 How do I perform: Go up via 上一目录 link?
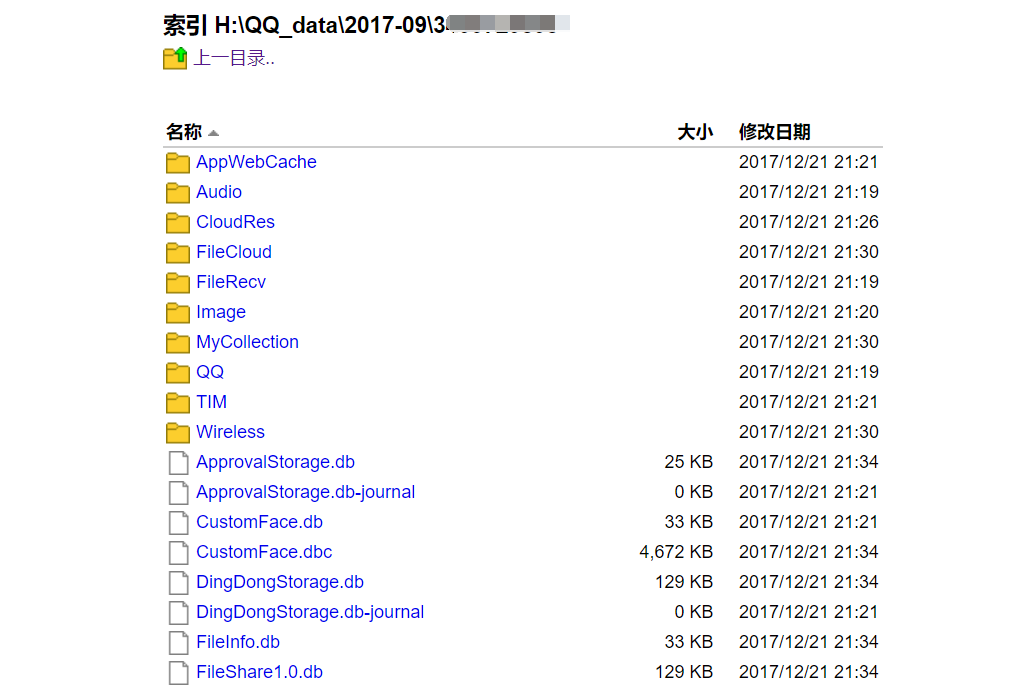point(234,58)
